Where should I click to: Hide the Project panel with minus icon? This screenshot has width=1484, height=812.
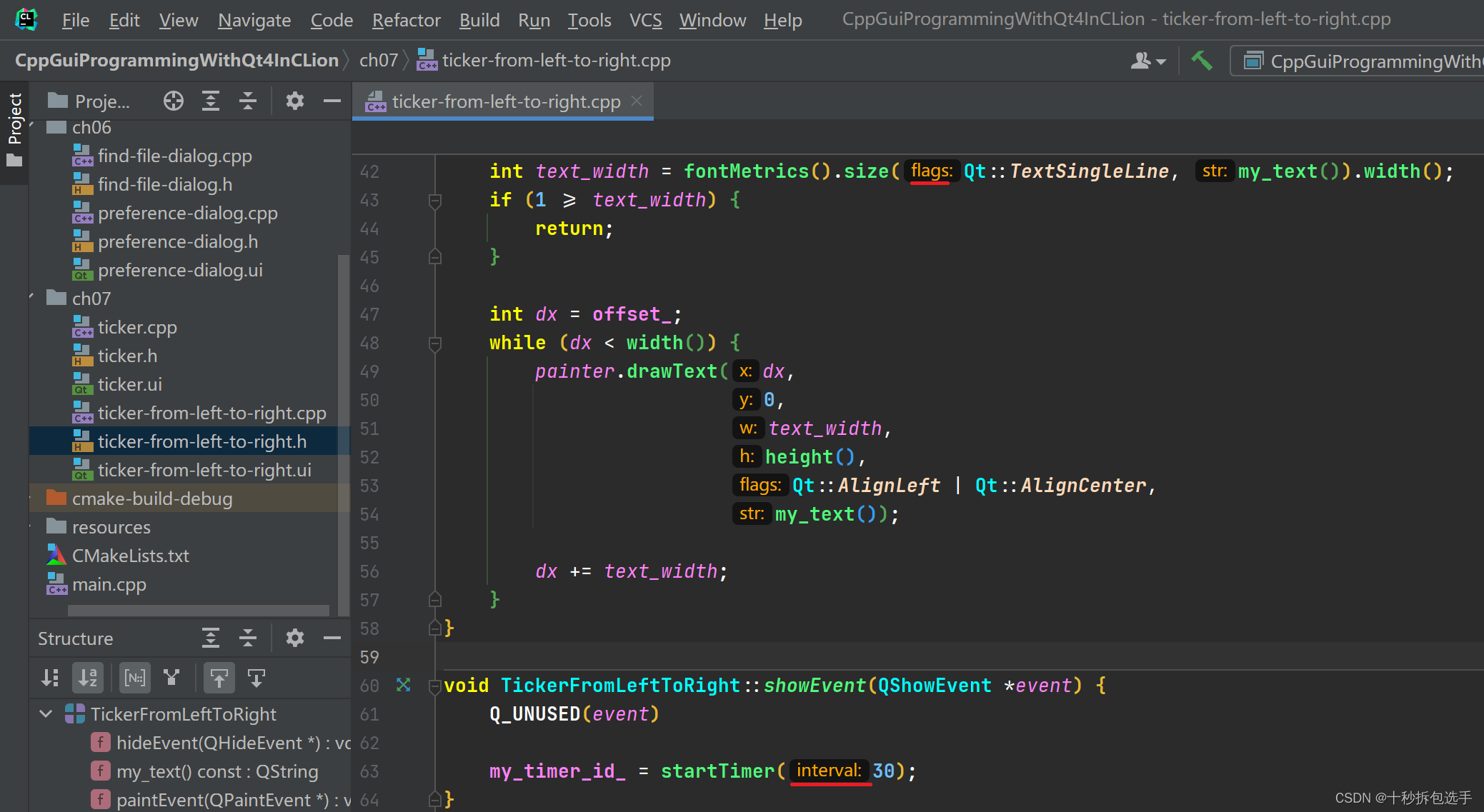pos(332,101)
